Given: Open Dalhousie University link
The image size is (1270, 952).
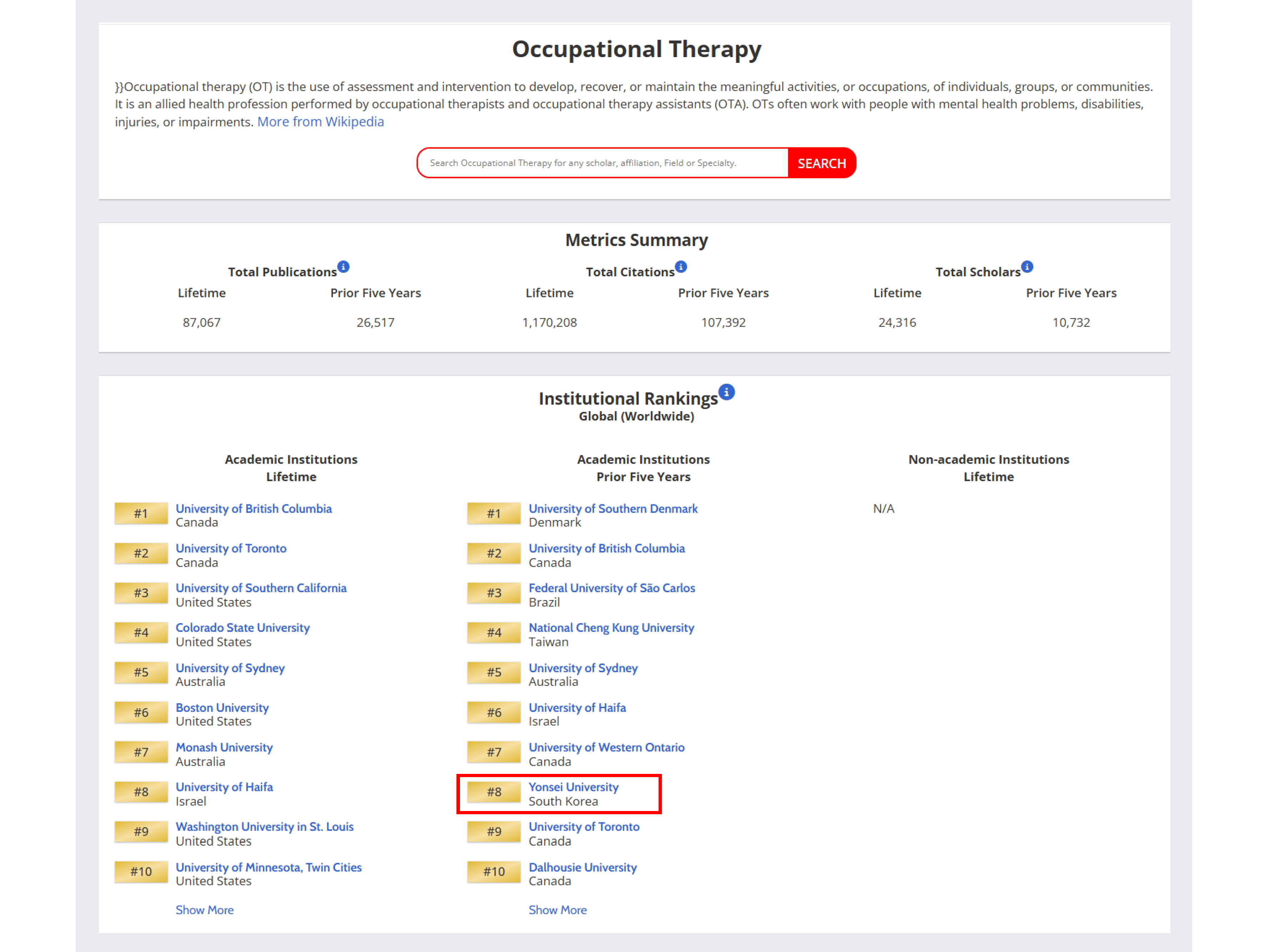Looking at the screenshot, I should pos(583,867).
